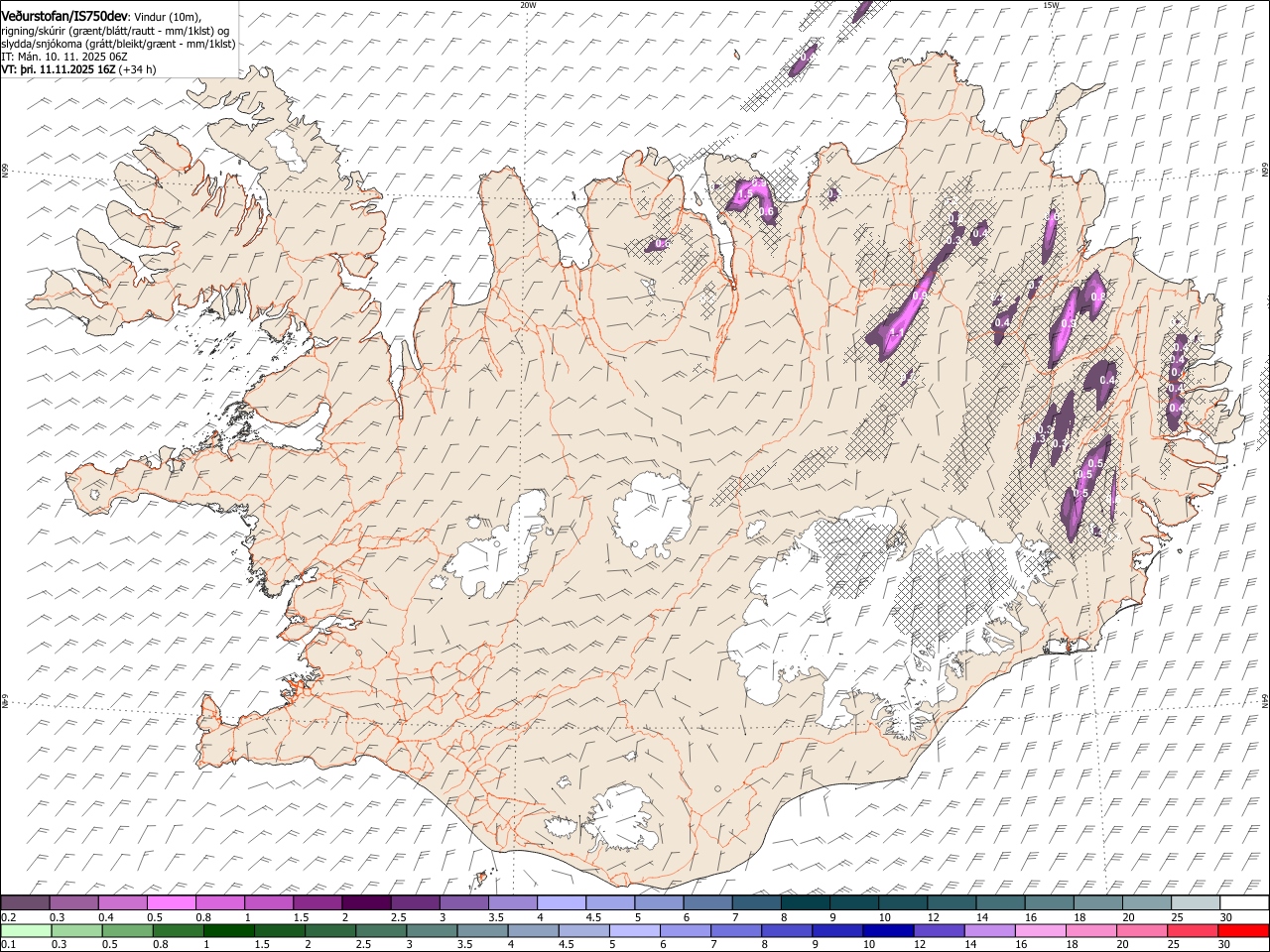Screen dimensions: 1270x952
Task: Select the grey-green swatch labeled 3 in rain legend
Action: click(432, 930)
